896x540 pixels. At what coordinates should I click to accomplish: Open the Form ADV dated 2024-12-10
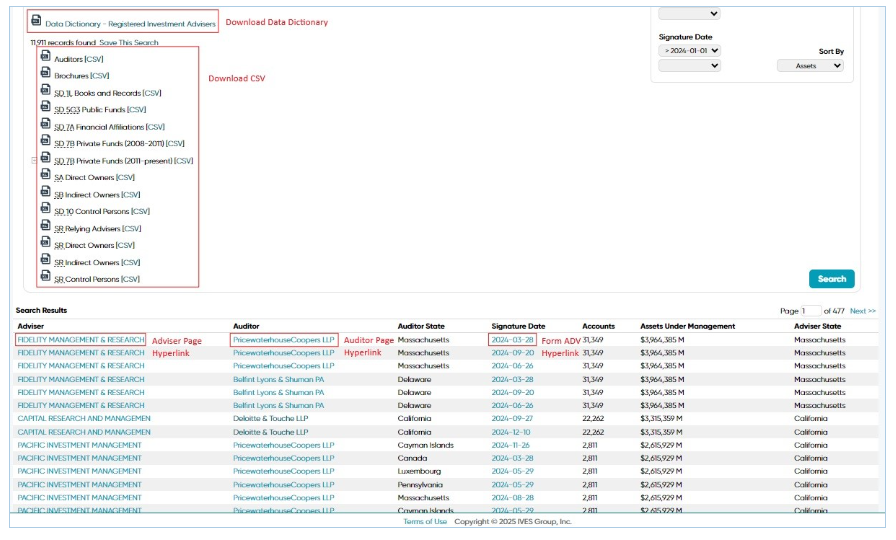[511, 432]
